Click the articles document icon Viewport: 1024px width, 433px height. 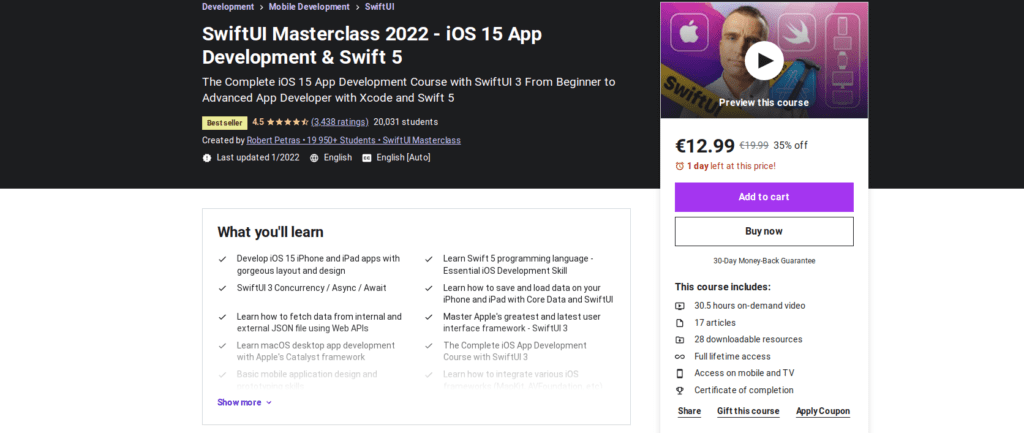[x=680, y=323]
